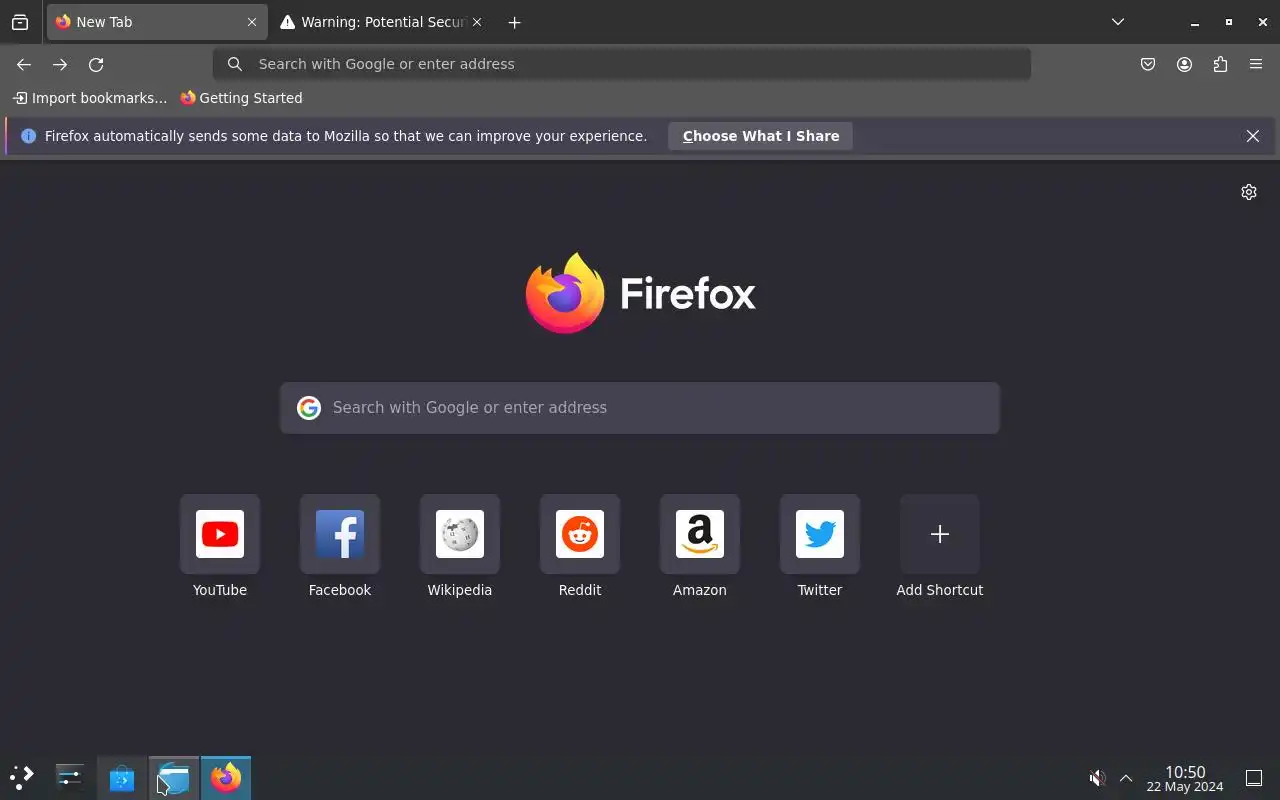Open the Getting Started bookmark
The width and height of the screenshot is (1280, 800).
coord(241,98)
